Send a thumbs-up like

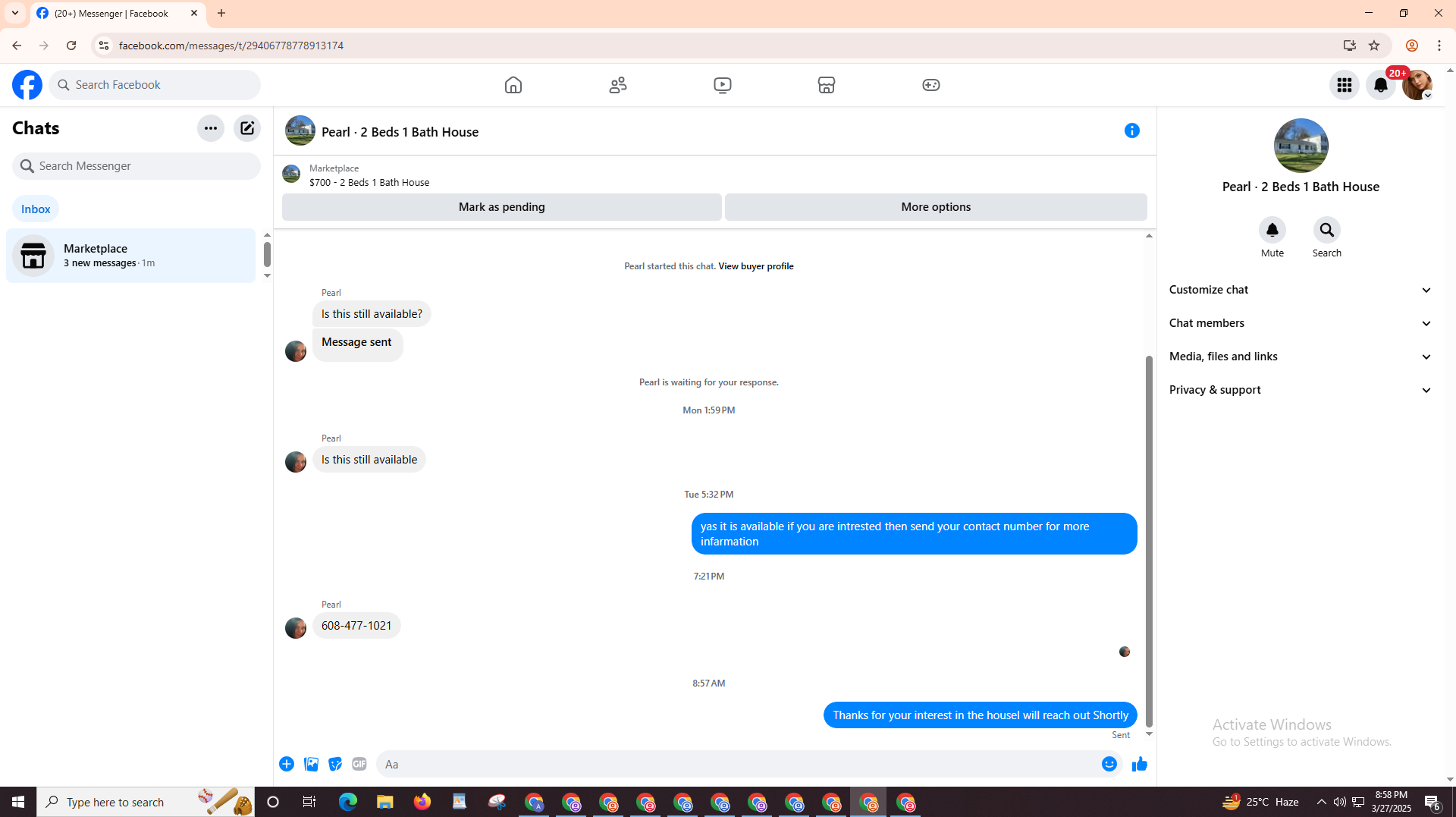[1139, 764]
